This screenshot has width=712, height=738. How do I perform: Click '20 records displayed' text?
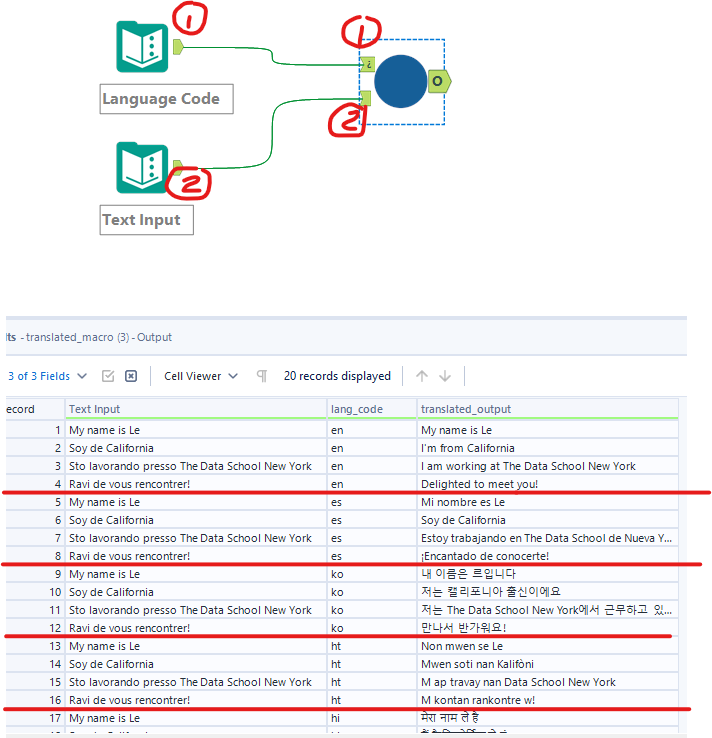[337, 376]
